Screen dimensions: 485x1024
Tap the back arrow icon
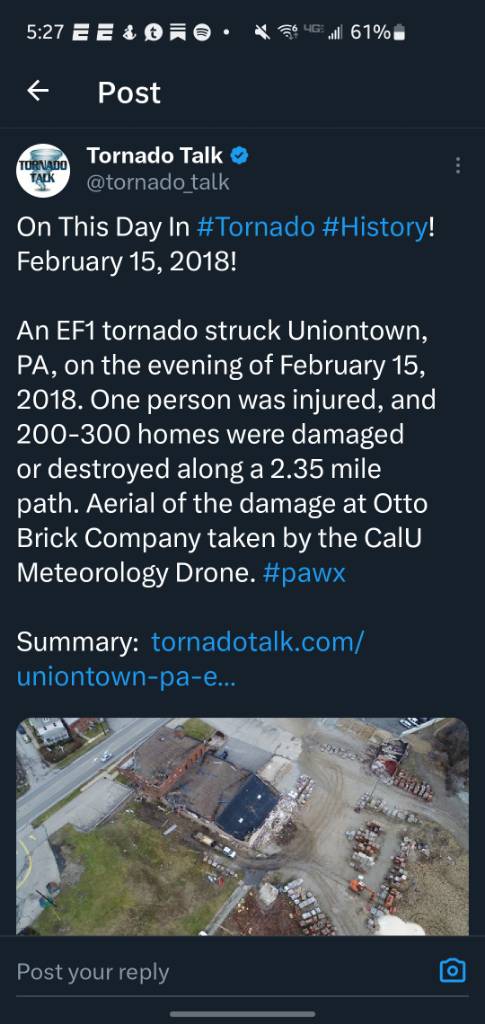pos(38,91)
